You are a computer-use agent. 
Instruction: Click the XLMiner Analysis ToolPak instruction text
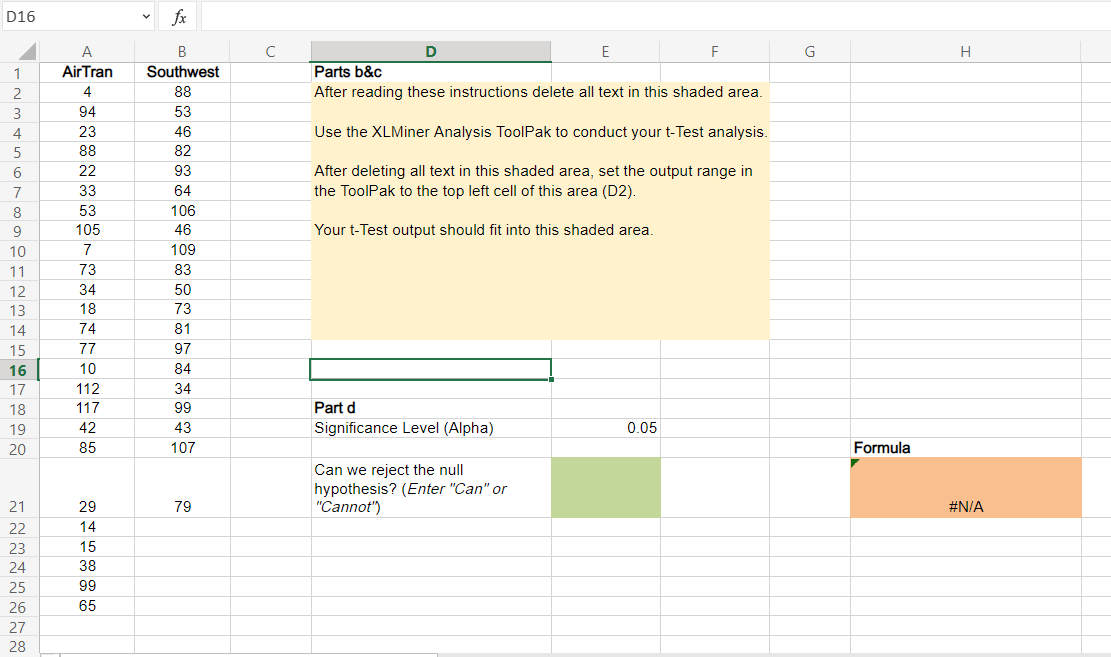coord(541,132)
